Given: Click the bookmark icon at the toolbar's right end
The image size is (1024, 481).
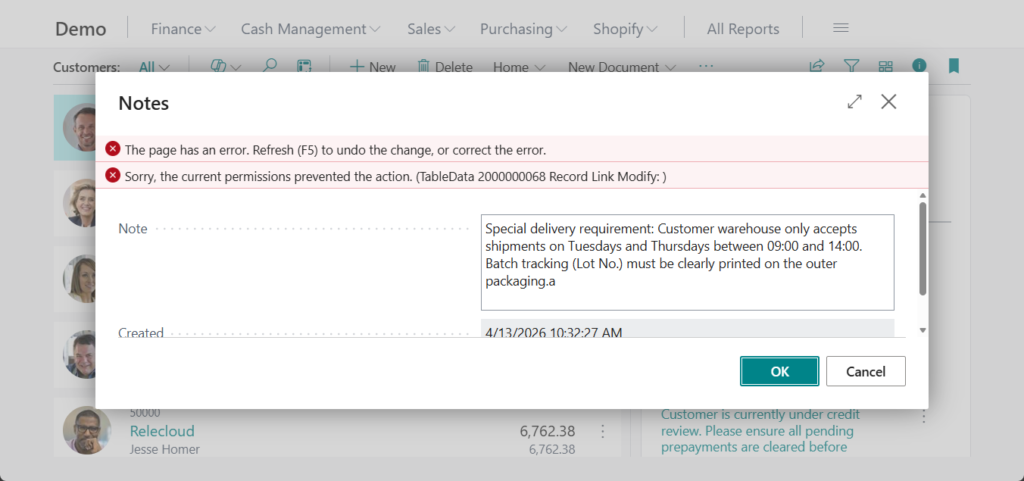Looking at the screenshot, I should click(x=953, y=67).
